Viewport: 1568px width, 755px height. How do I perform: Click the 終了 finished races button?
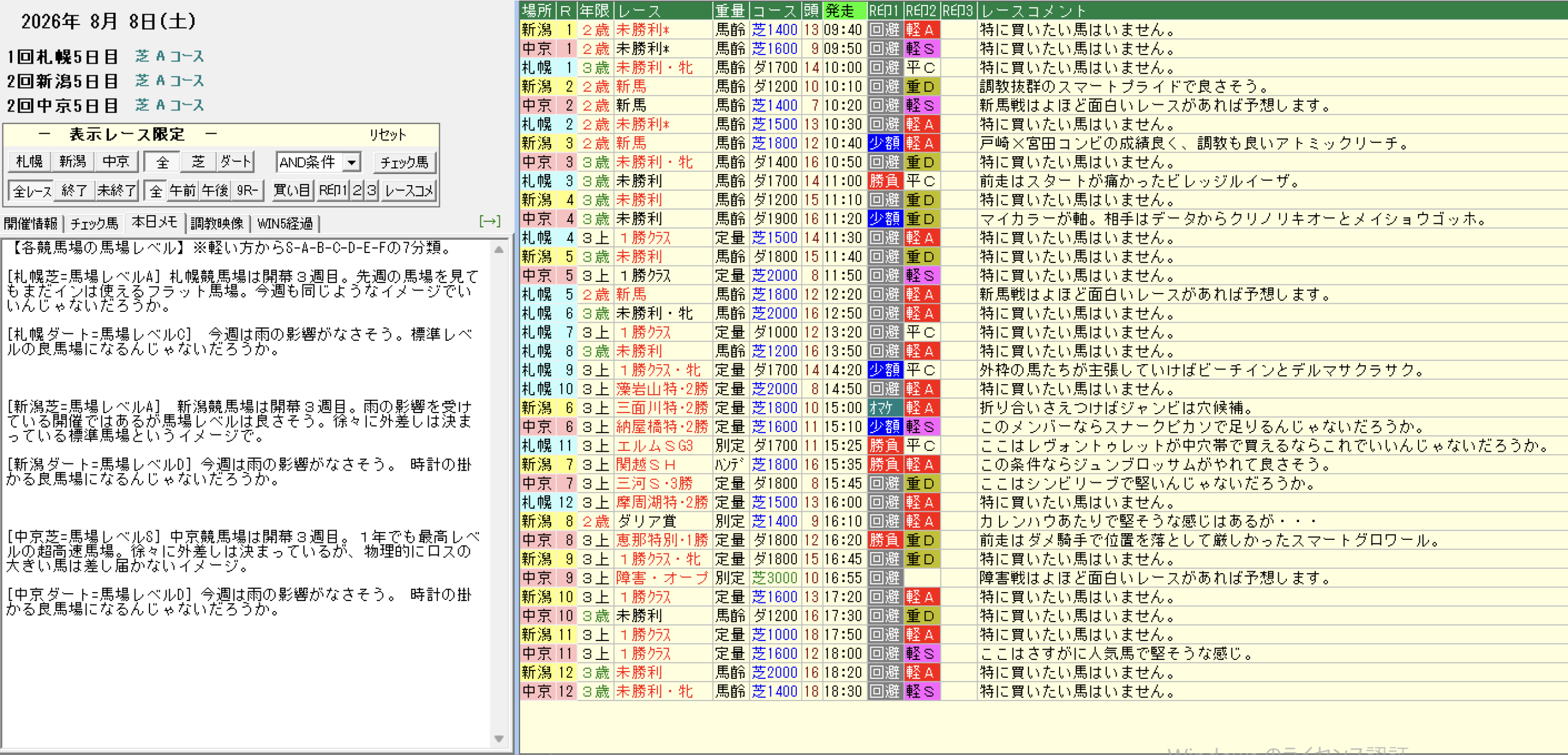[x=74, y=191]
